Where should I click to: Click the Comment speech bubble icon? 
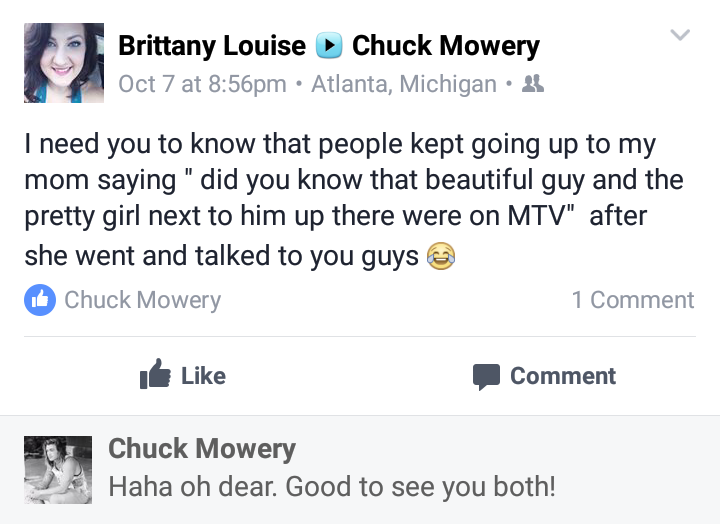click(x=486, y=377)
